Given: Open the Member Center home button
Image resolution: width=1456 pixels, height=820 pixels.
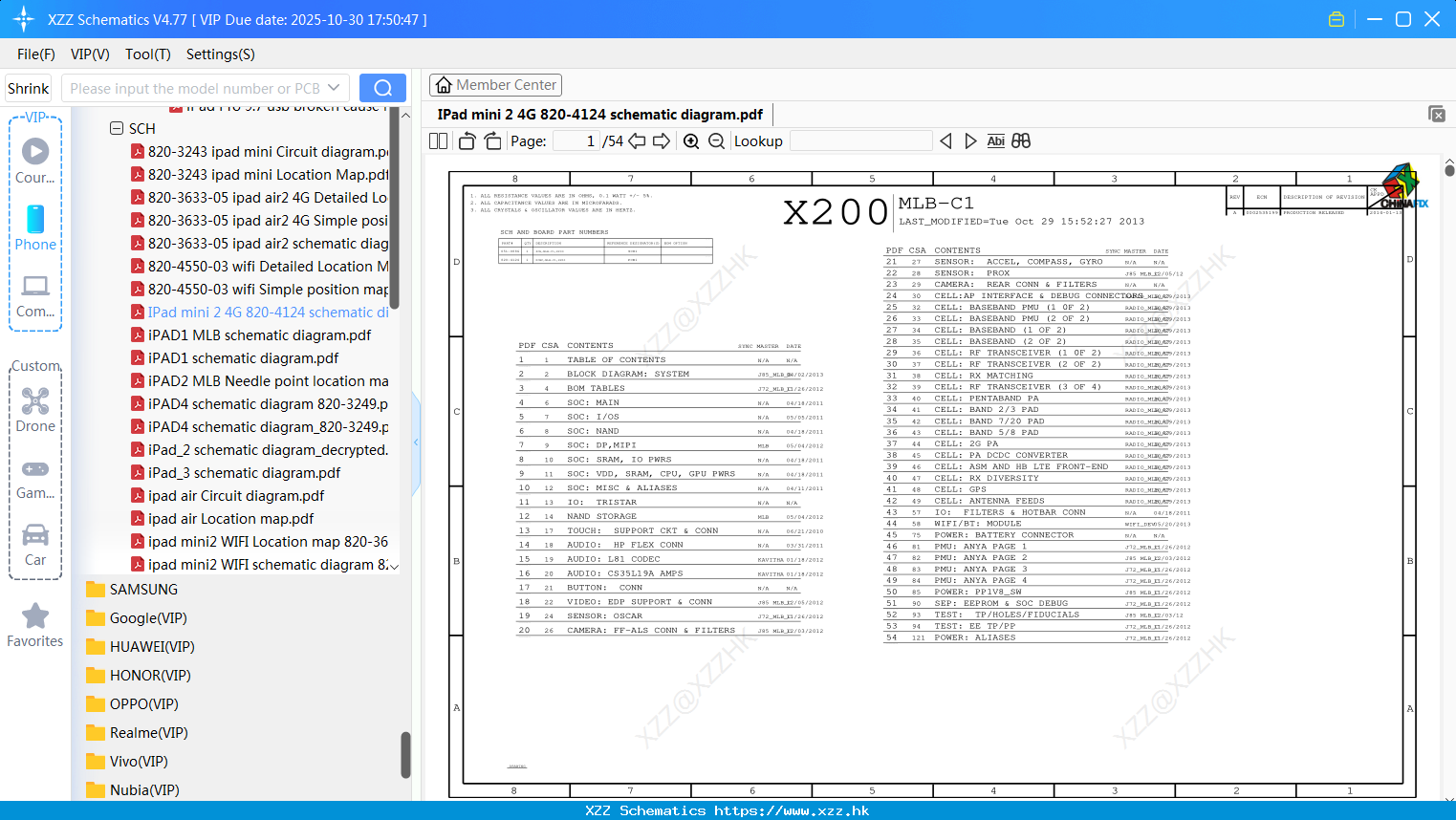Looking at the screenshot, I should [495, 85].
